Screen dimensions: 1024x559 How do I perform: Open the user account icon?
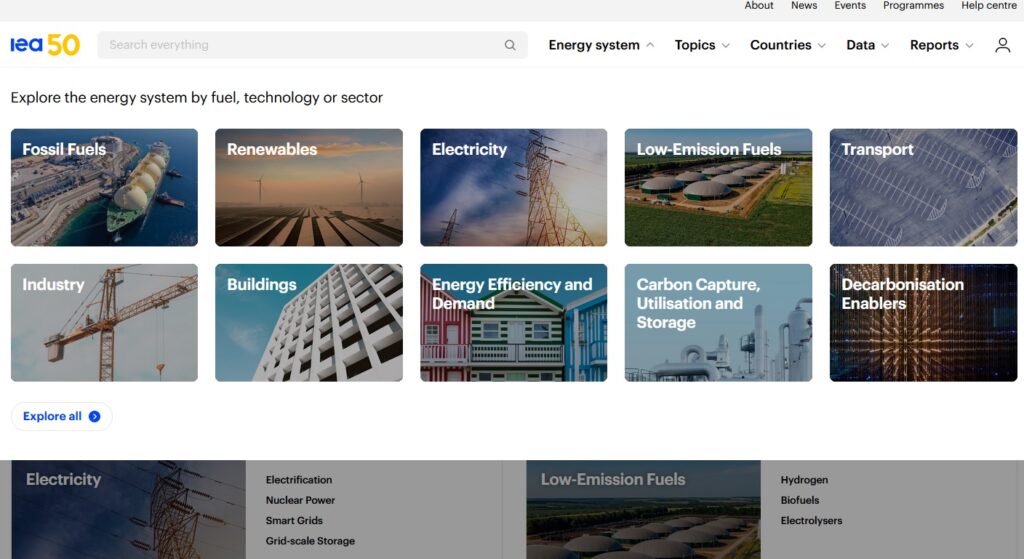[x=1002, y=45]
